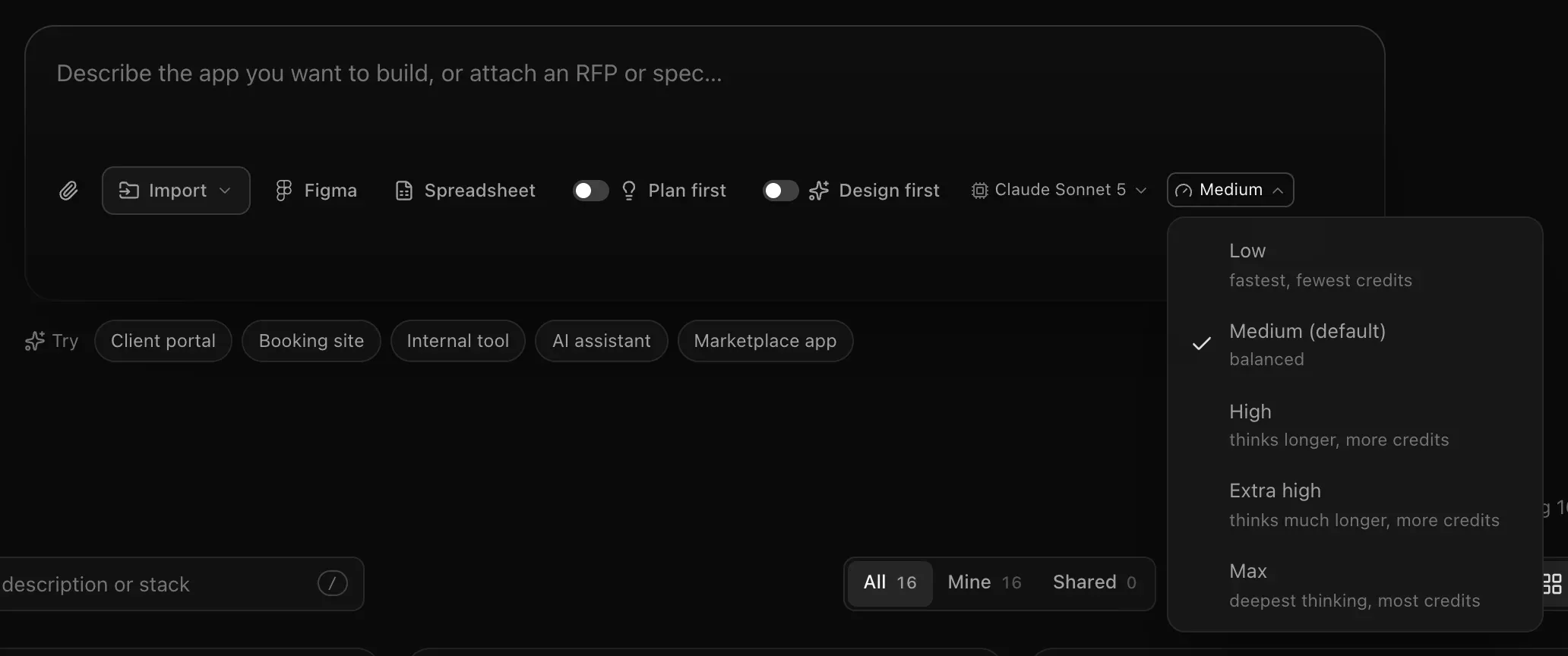Click the lightbulb Plan first icon

tap(629, 191)
